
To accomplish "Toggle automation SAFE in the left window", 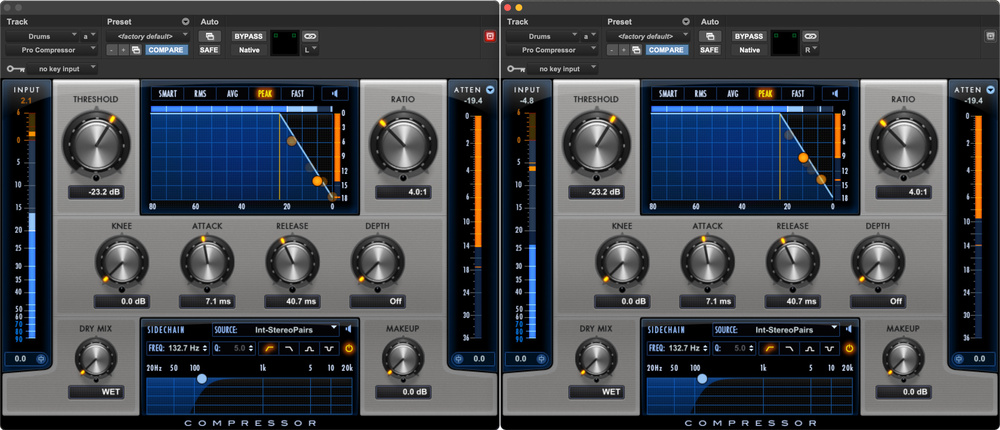I will point(209,49).
